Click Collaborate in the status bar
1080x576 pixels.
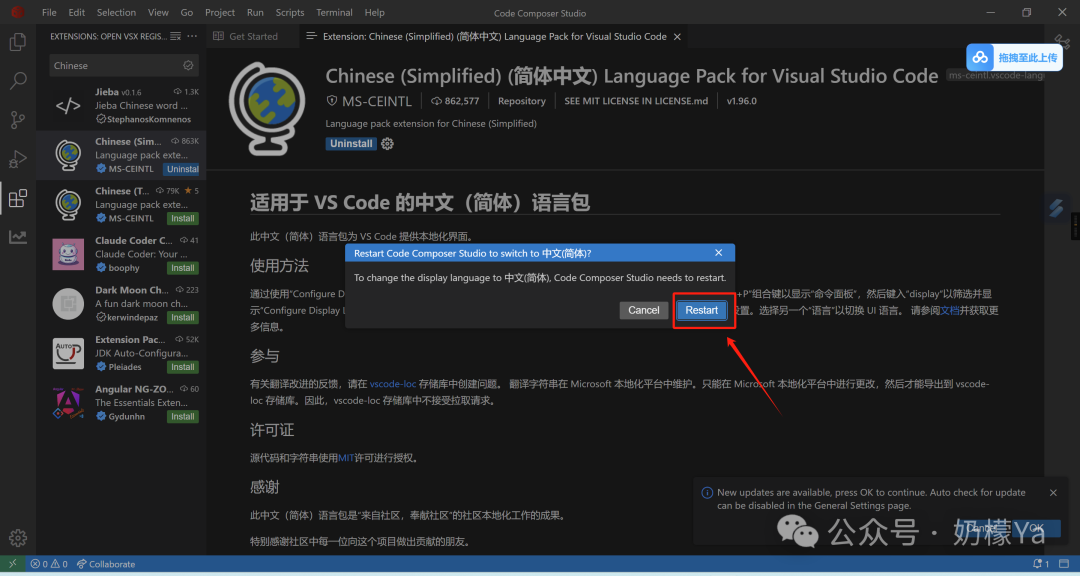point(106,564)
